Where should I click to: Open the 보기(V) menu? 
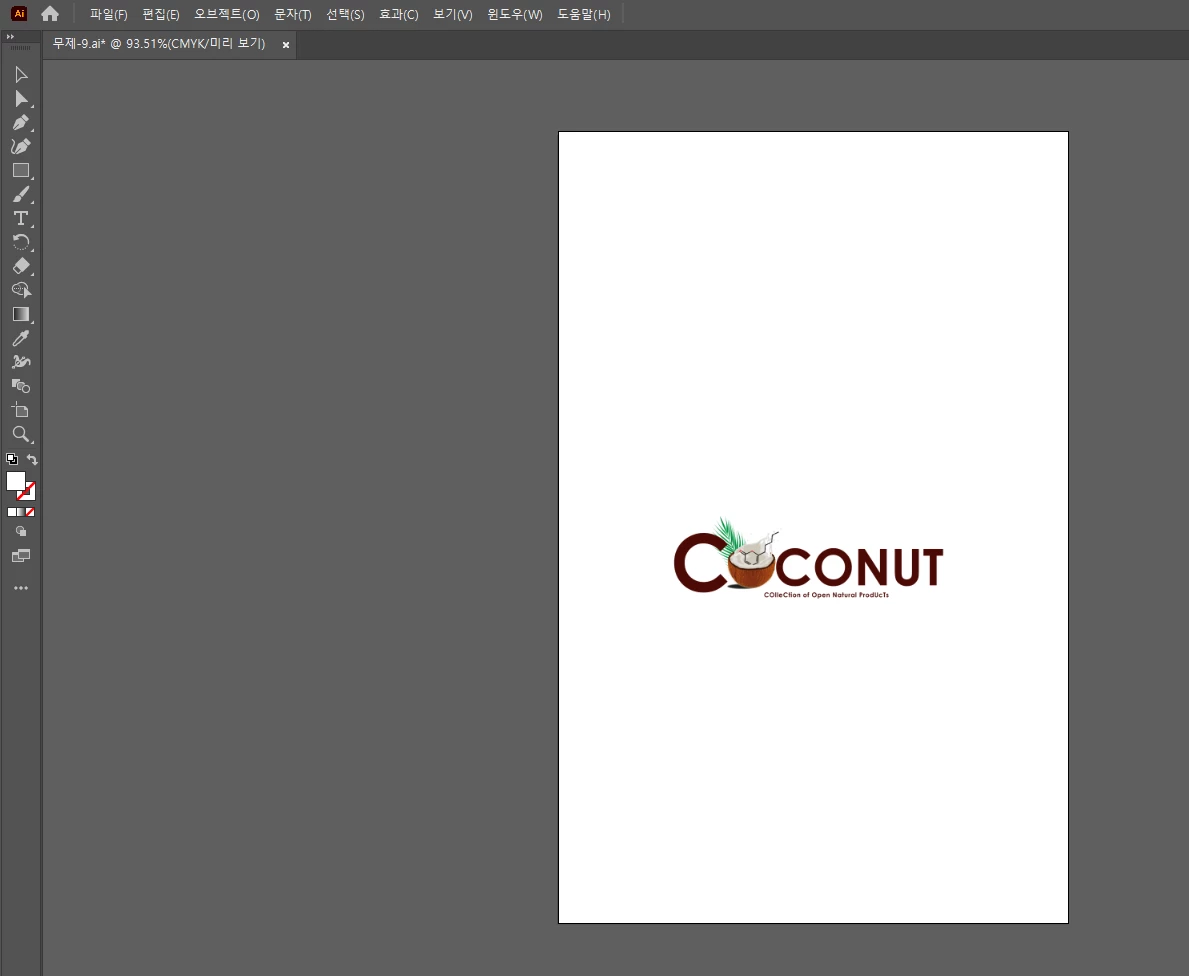tap(453, 14)
